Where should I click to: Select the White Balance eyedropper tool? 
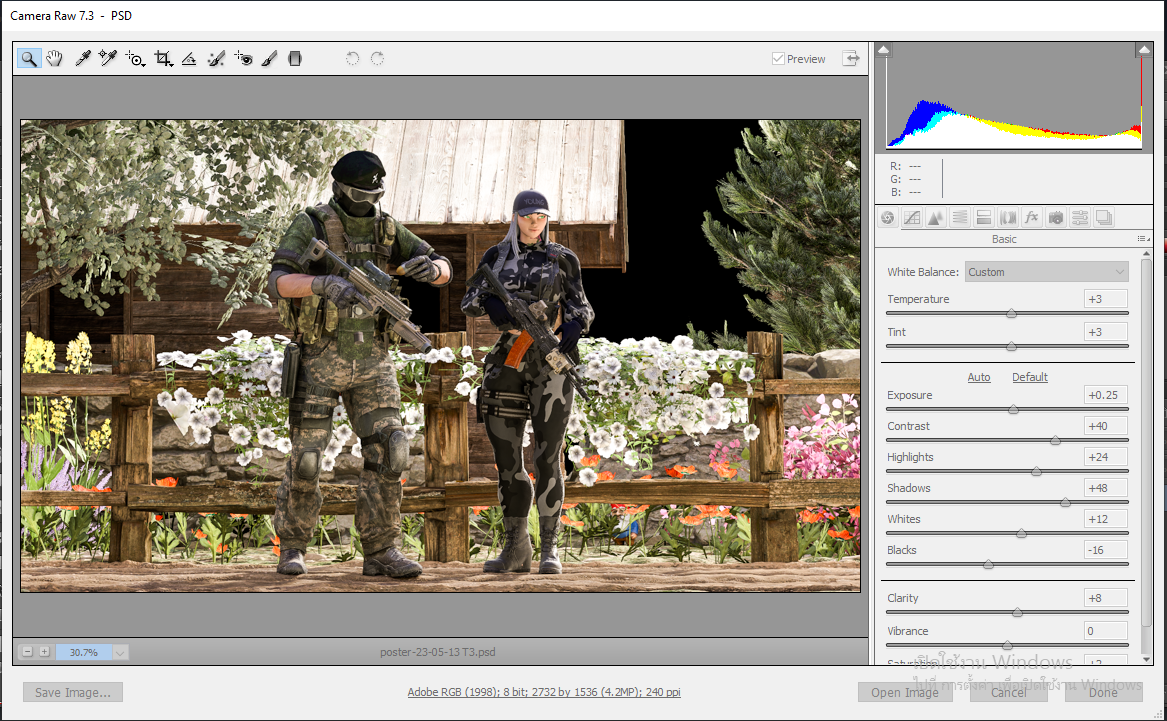click(x=83, y=59)
